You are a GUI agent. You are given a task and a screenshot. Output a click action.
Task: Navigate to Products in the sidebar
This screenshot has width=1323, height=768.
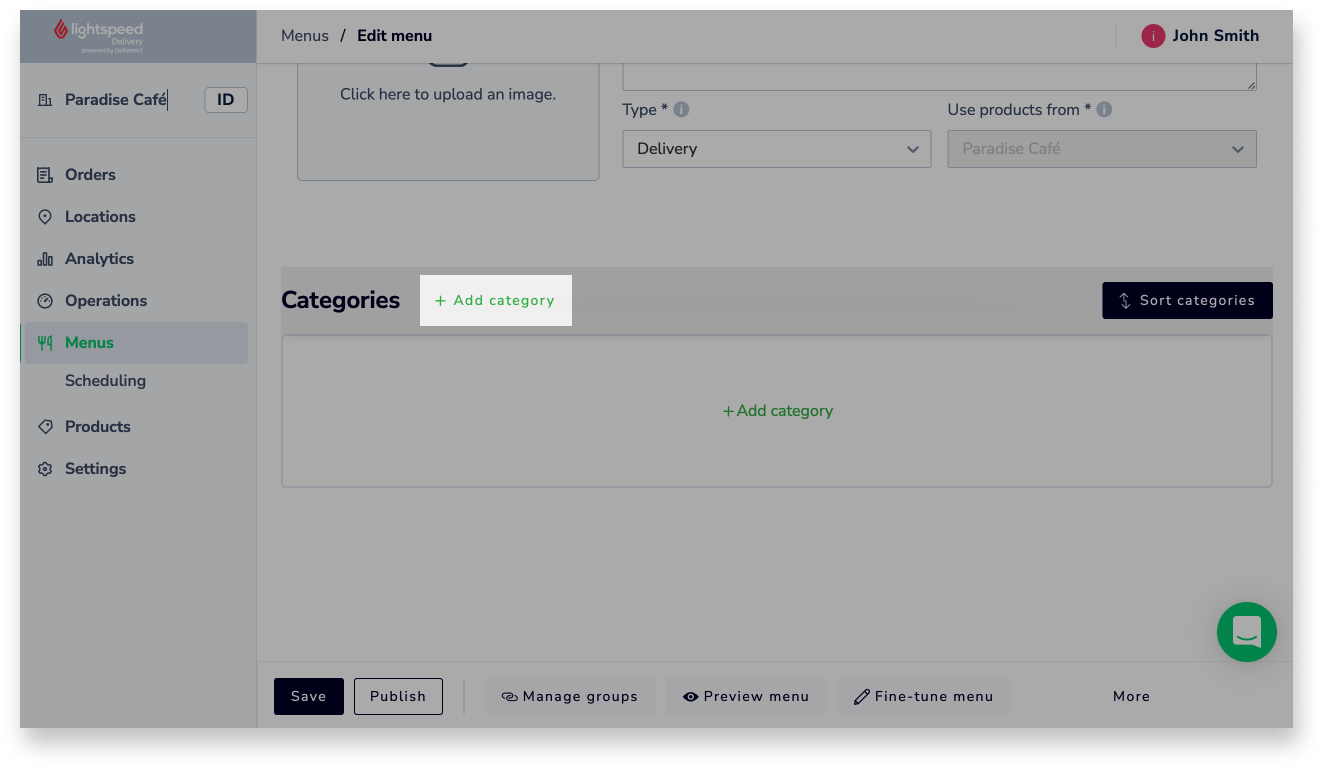pyautogui.click(x=97, y=427)
